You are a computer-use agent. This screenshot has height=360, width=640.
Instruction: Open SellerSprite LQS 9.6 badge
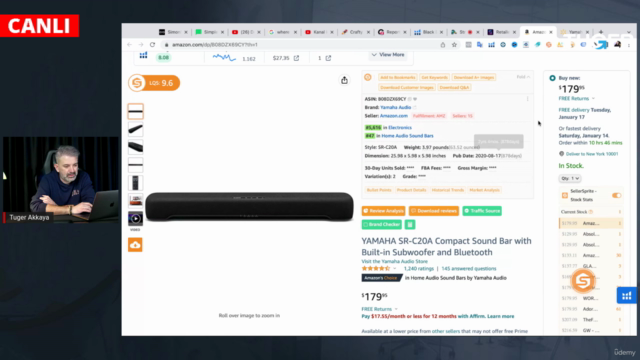pyautogui.click(x=154, y=83)
